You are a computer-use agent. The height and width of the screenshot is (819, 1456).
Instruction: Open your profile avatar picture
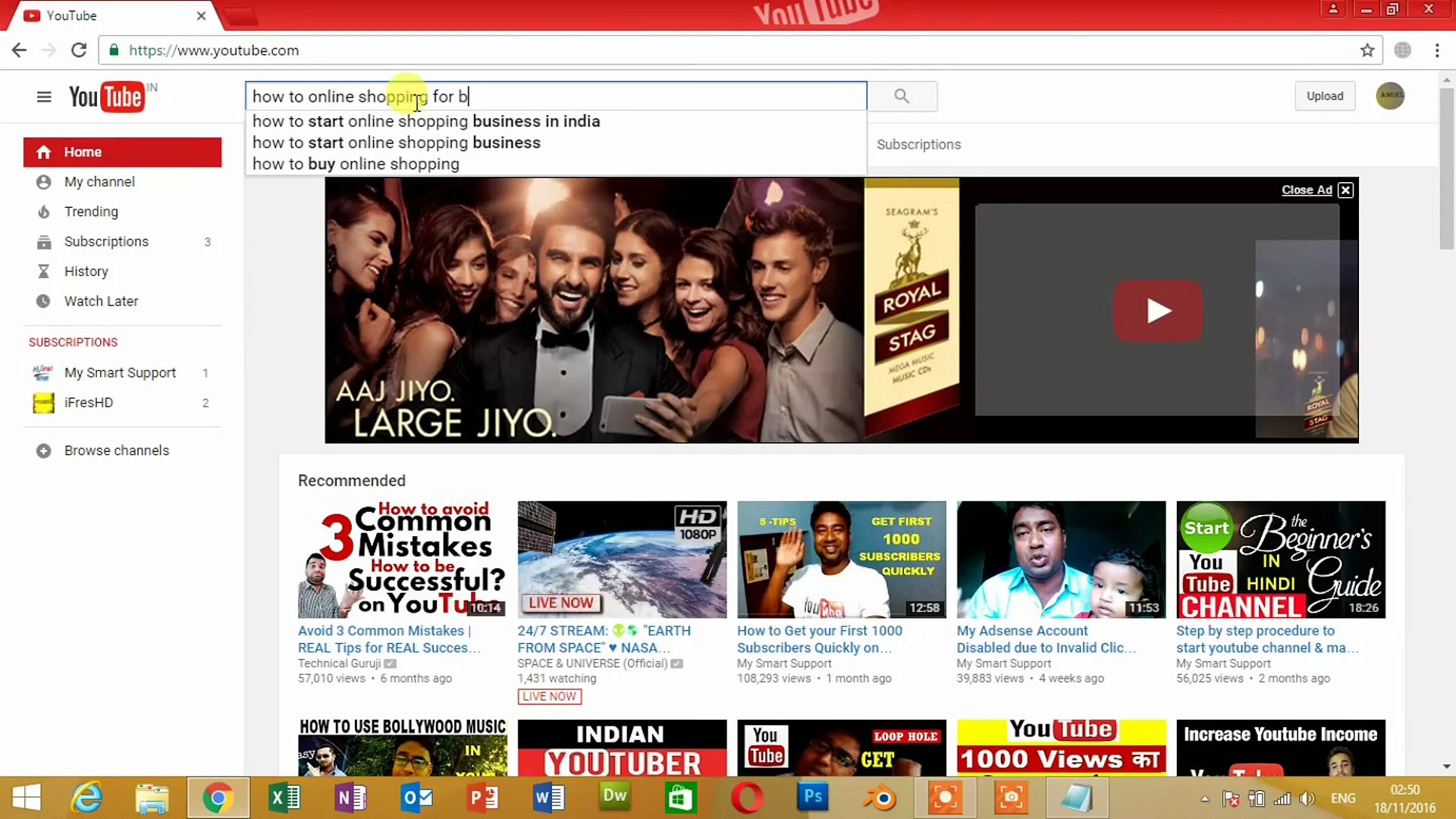pyautogui.click(x=1390, y=96)
